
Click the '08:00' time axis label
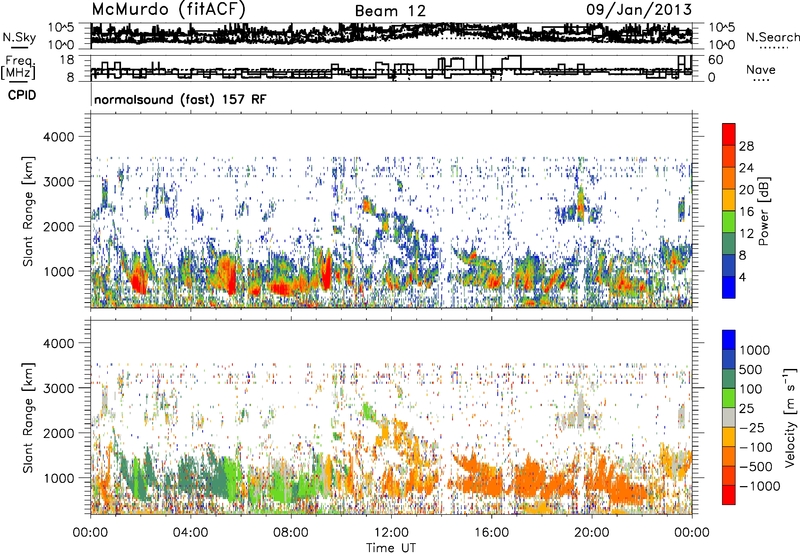click(x=290, y=533)
